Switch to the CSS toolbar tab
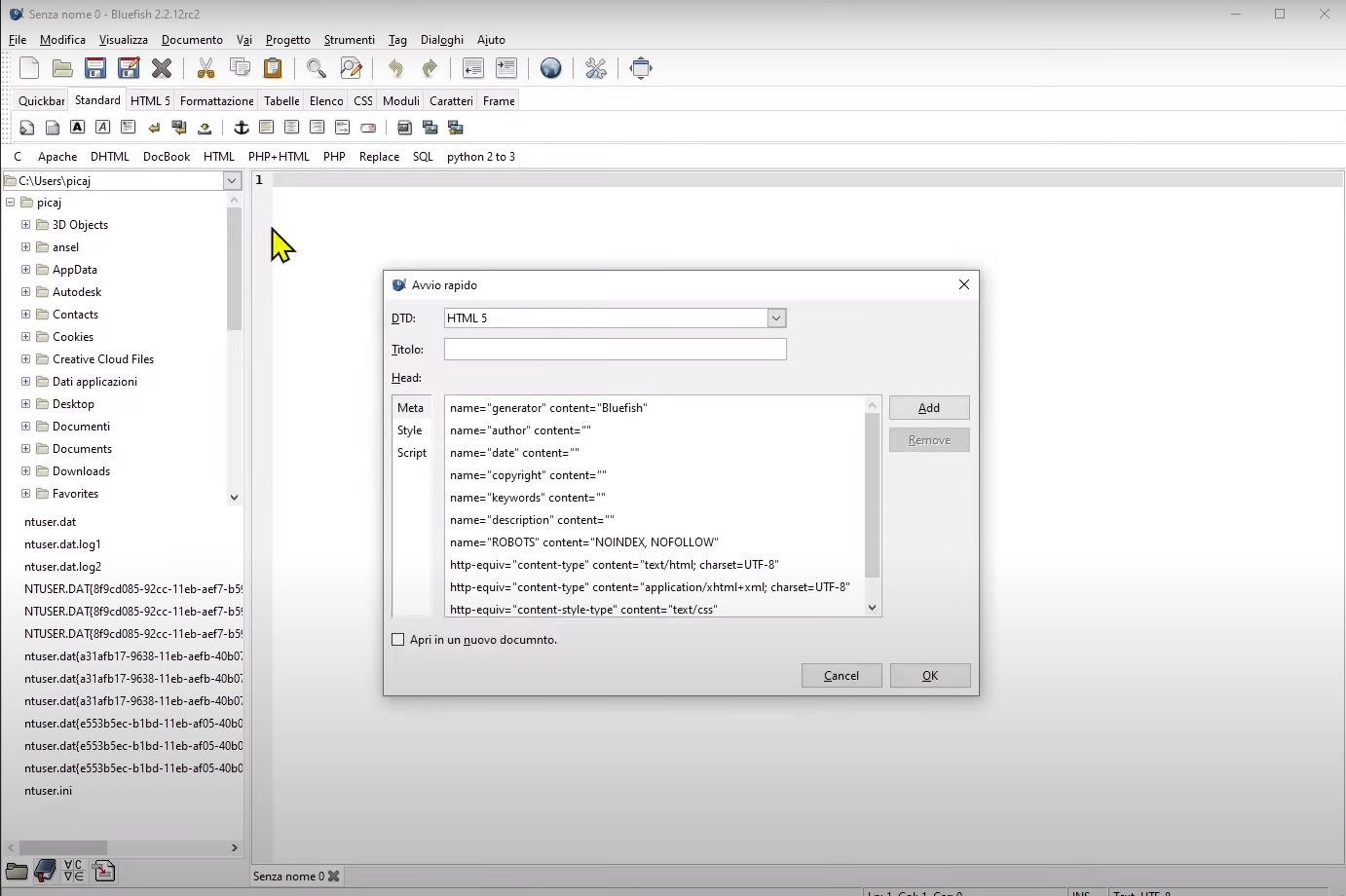This screenshot has width=1346, height=896. pos(363,101)
